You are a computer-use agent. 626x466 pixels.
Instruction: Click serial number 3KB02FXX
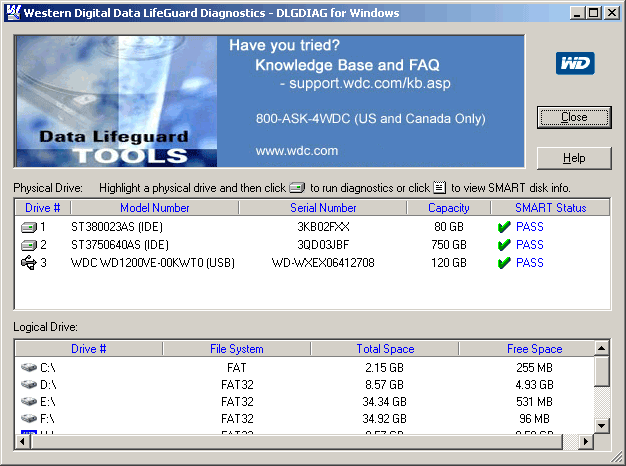tap(323, 227)
